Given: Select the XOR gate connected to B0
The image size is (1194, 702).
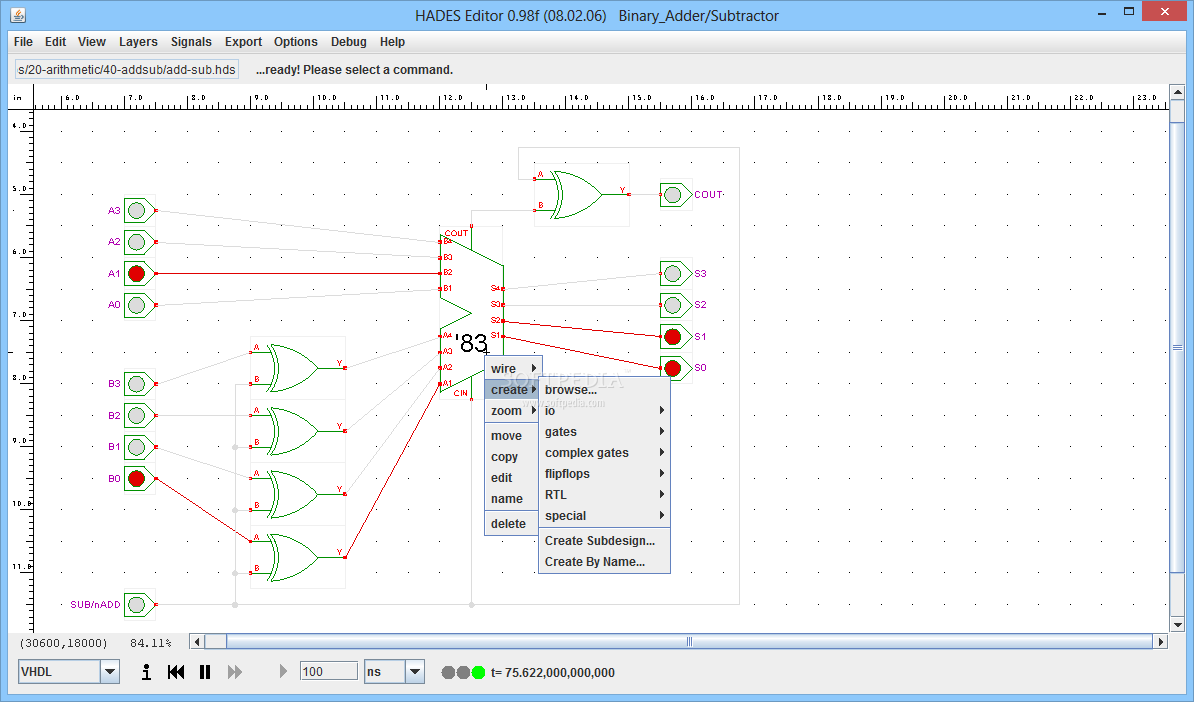Looking at the screenshot, I should coord(297,557).
